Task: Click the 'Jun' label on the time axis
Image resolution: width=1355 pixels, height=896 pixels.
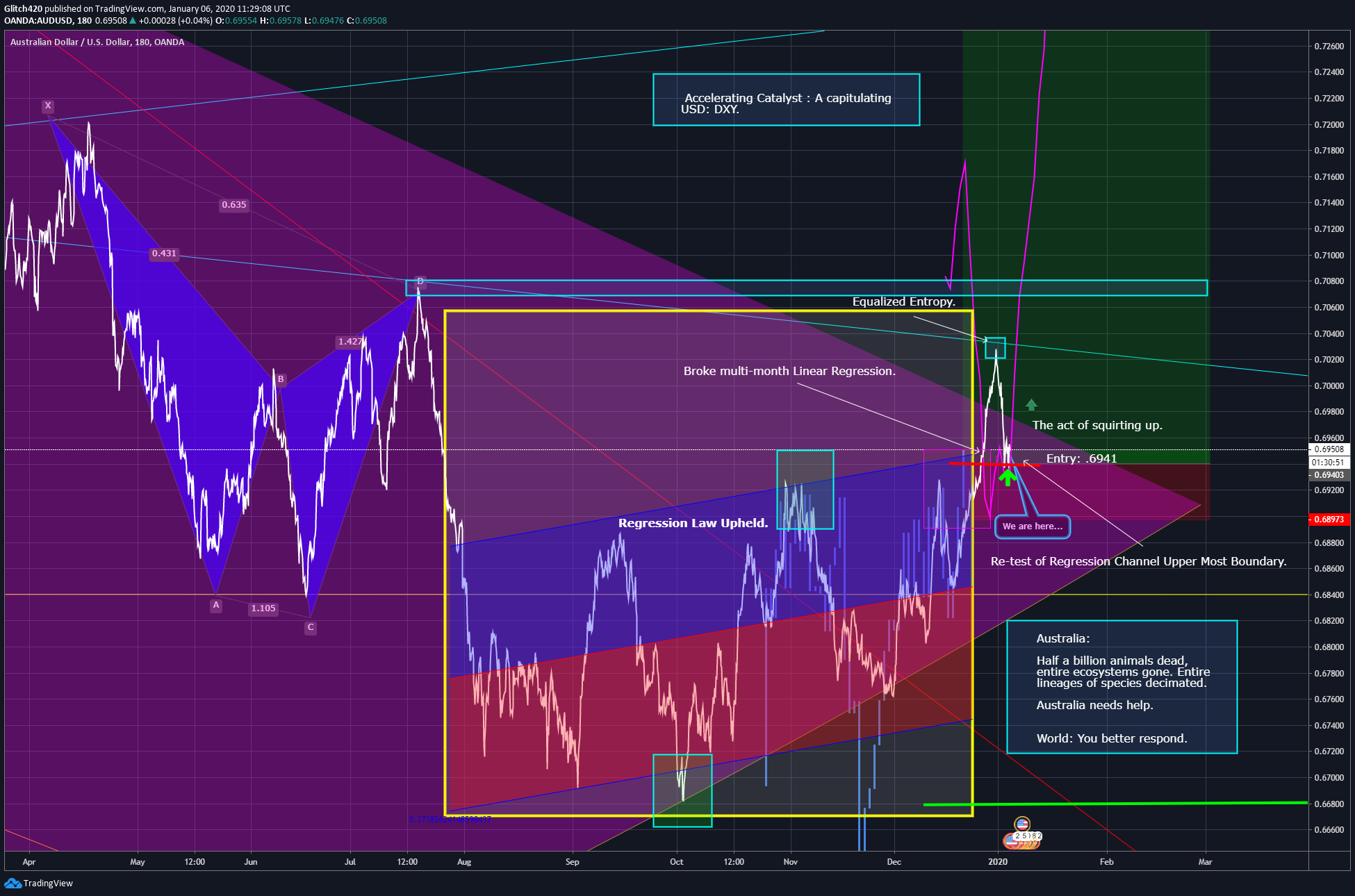Action: click(x=251, y=862)
